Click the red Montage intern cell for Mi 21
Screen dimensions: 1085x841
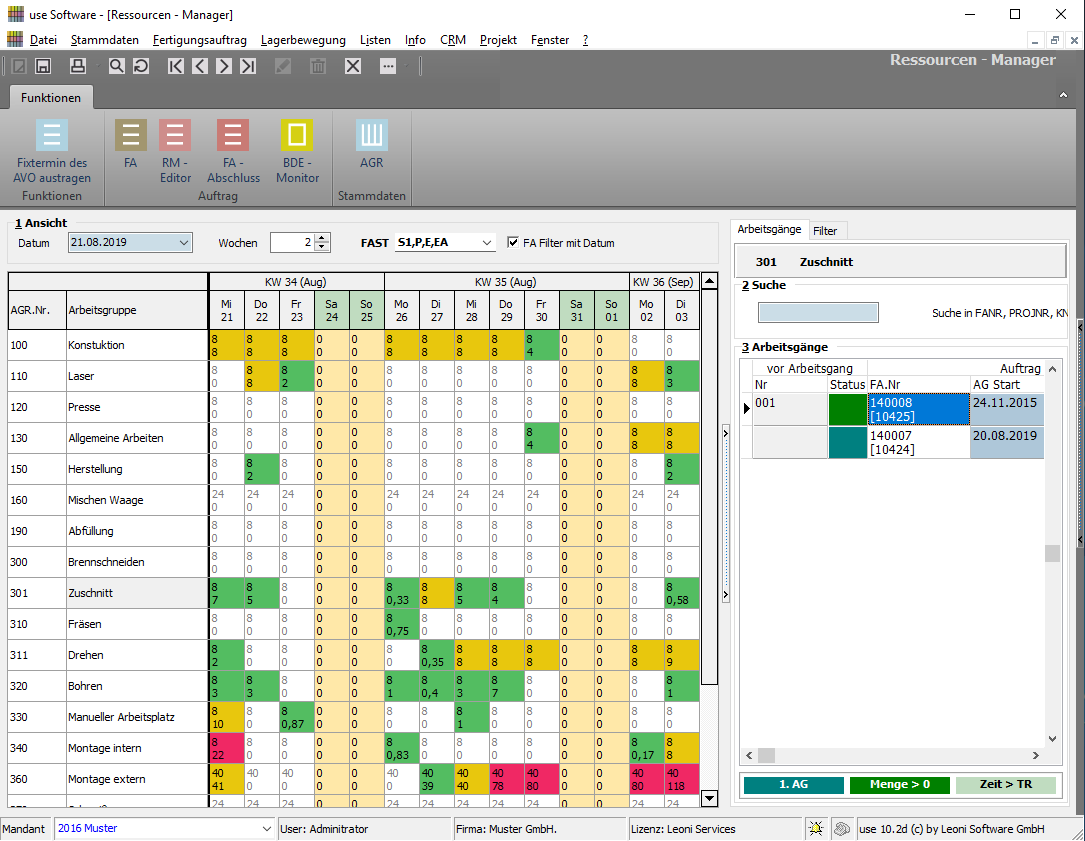click(x=227, y=748)
